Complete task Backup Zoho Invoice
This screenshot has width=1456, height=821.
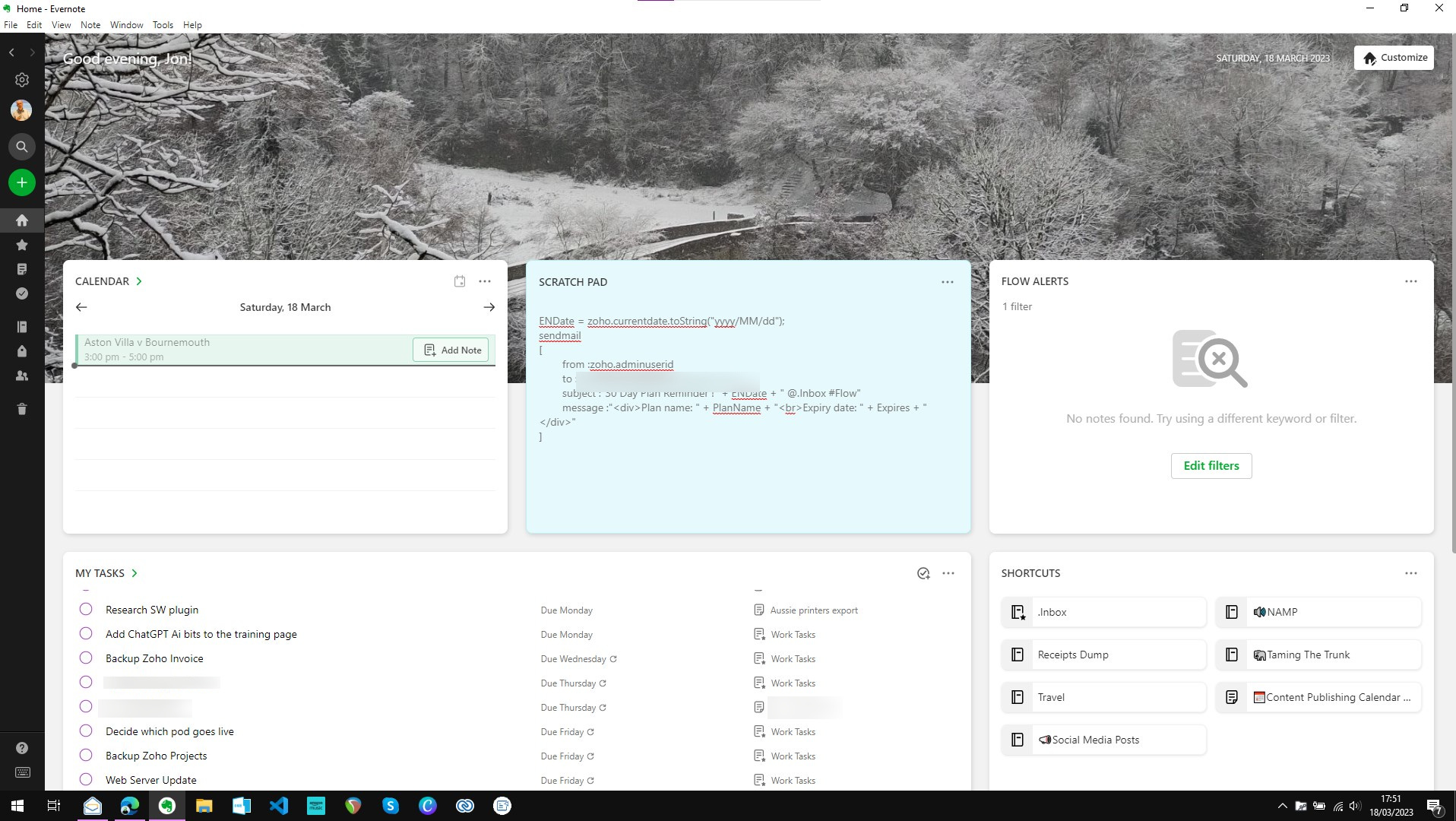86,658
